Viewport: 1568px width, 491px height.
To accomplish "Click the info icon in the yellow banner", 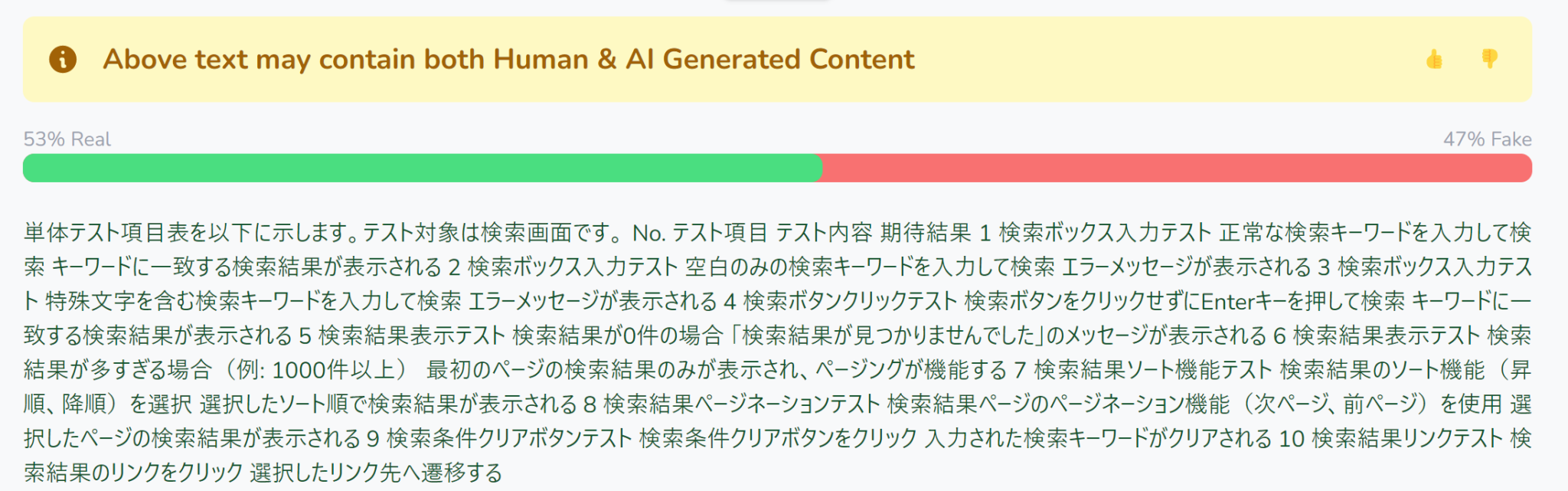I will tap(63, 58).
